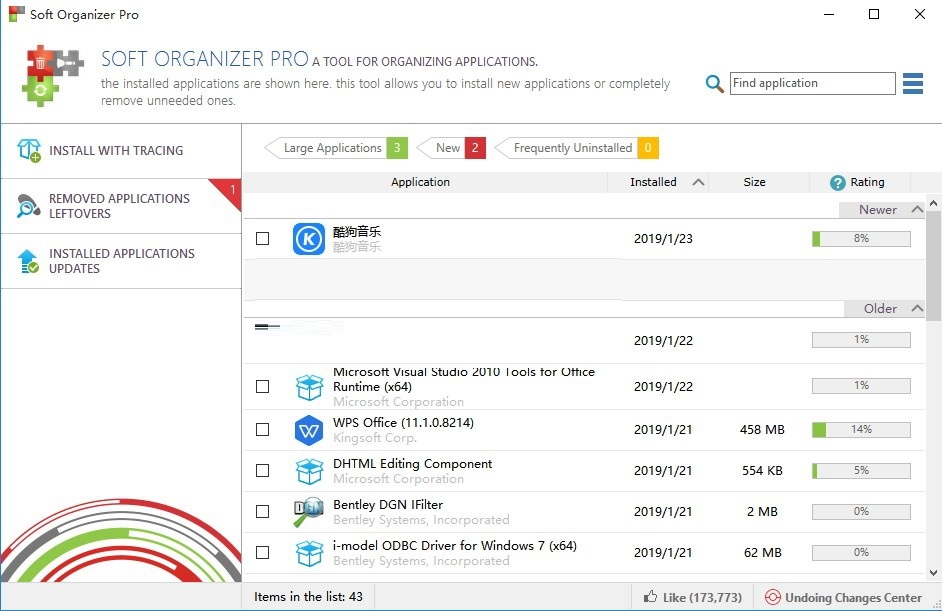Click the Undoing Changes Center lifebuoy icon
The width and height of the screenshot is (942, 611).
coord(773,597)
